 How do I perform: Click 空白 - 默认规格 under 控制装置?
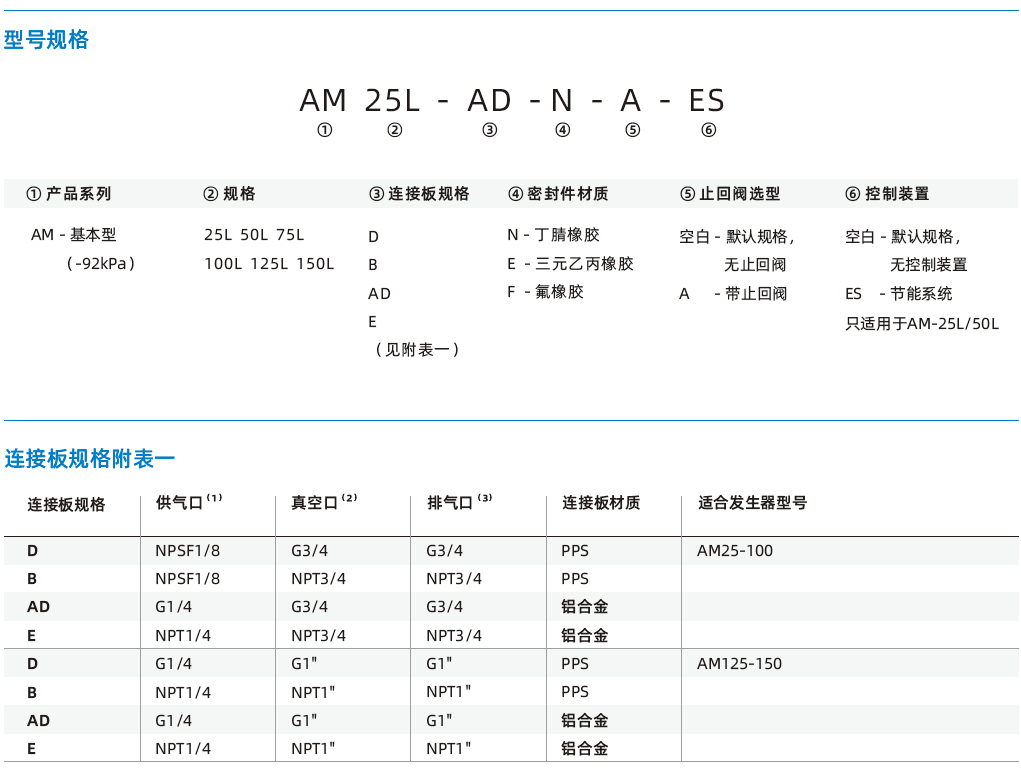(902, 236)
